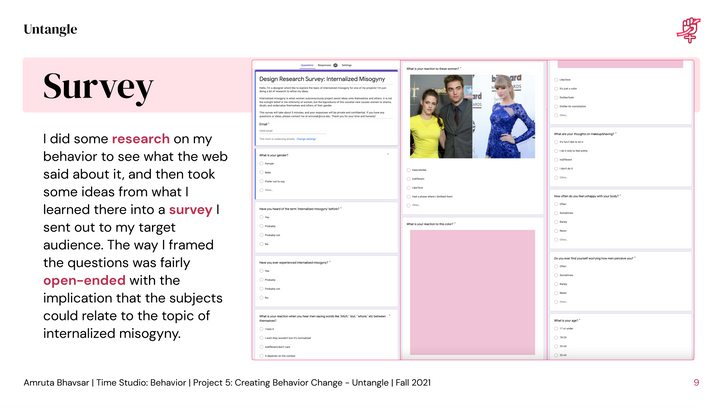Choose the 'It depends on the context' option

coord(277,356)
